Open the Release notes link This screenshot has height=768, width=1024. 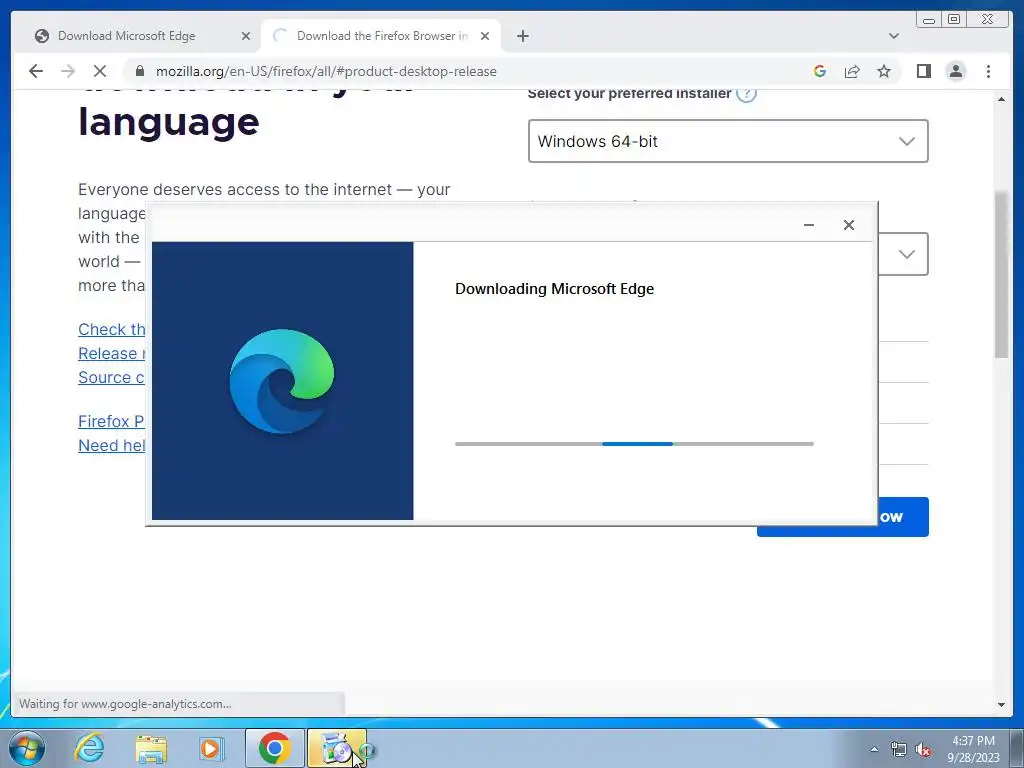tap(112, 353)
